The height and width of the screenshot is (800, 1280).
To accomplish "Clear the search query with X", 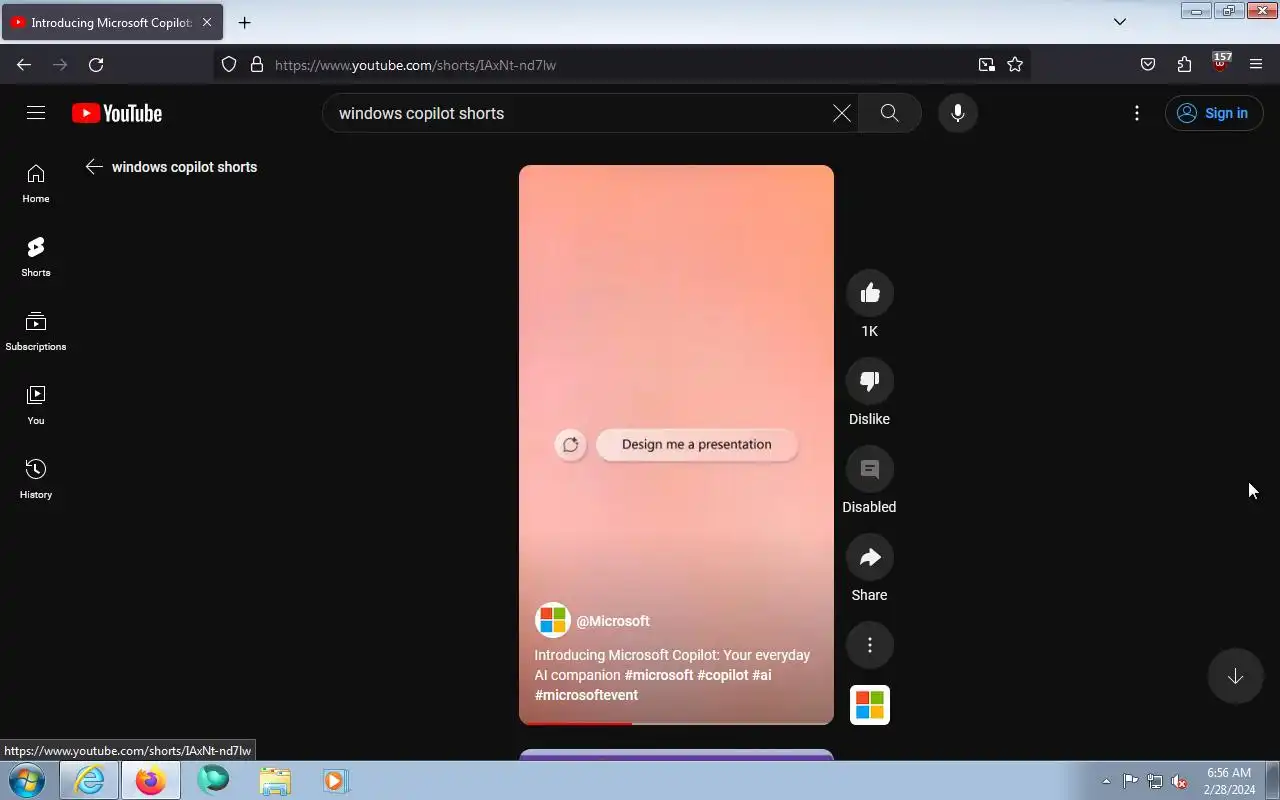I will 842,113.
